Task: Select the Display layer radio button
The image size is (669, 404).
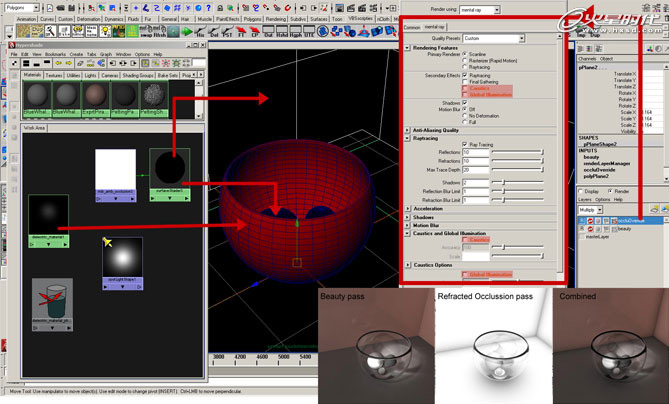Action: pyautogui.click(x=580, y=191)
